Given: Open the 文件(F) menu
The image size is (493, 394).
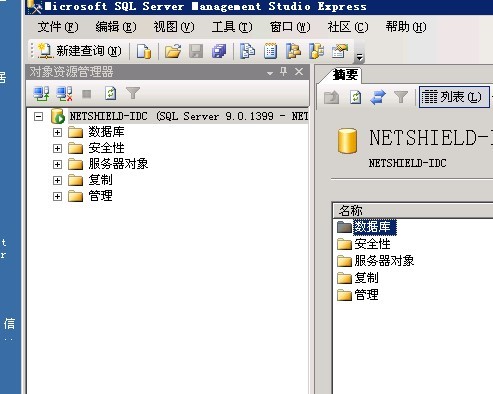Looking at the screenshot, I should (58, 27).
